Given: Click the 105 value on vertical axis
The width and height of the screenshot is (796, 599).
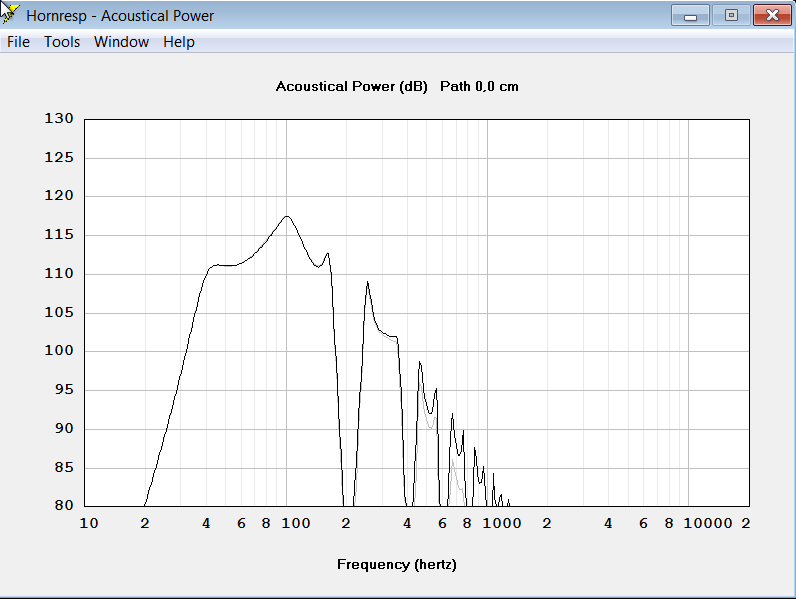Looking at the screenshot, I should click(x=59, y=312).
